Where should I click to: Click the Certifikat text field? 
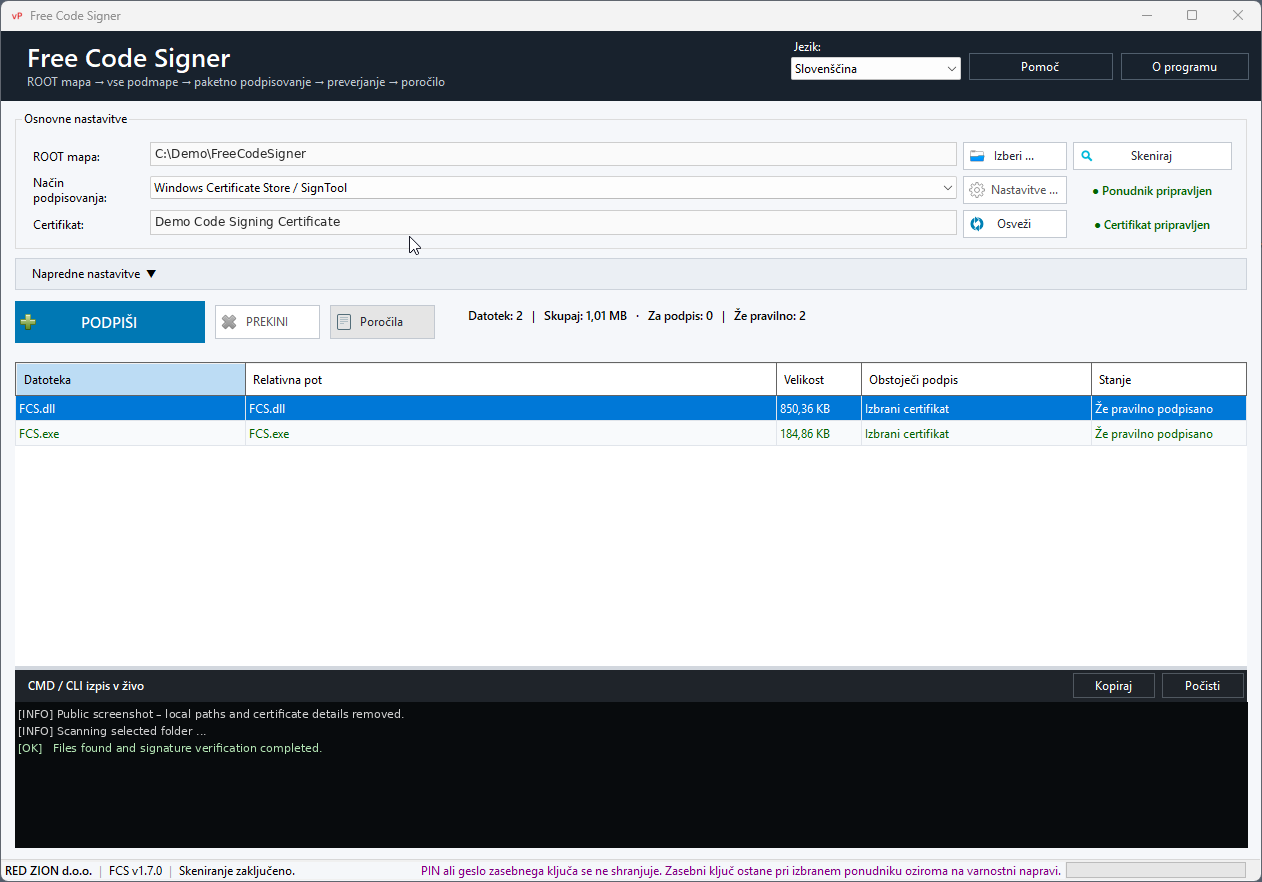point(553,222)
